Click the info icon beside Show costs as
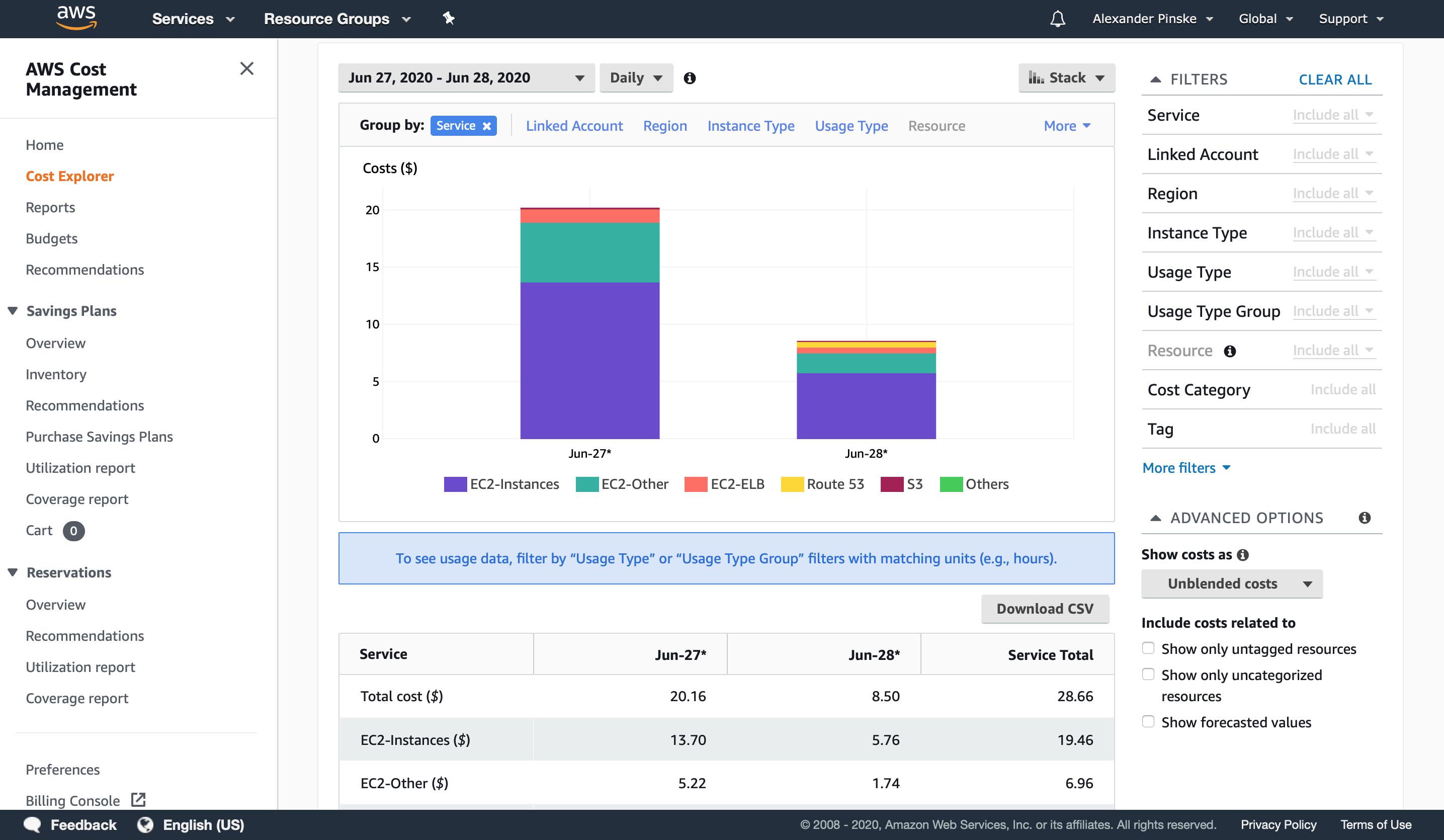The height and width of the screenshot is (840, 1444). pos(1242,555)
